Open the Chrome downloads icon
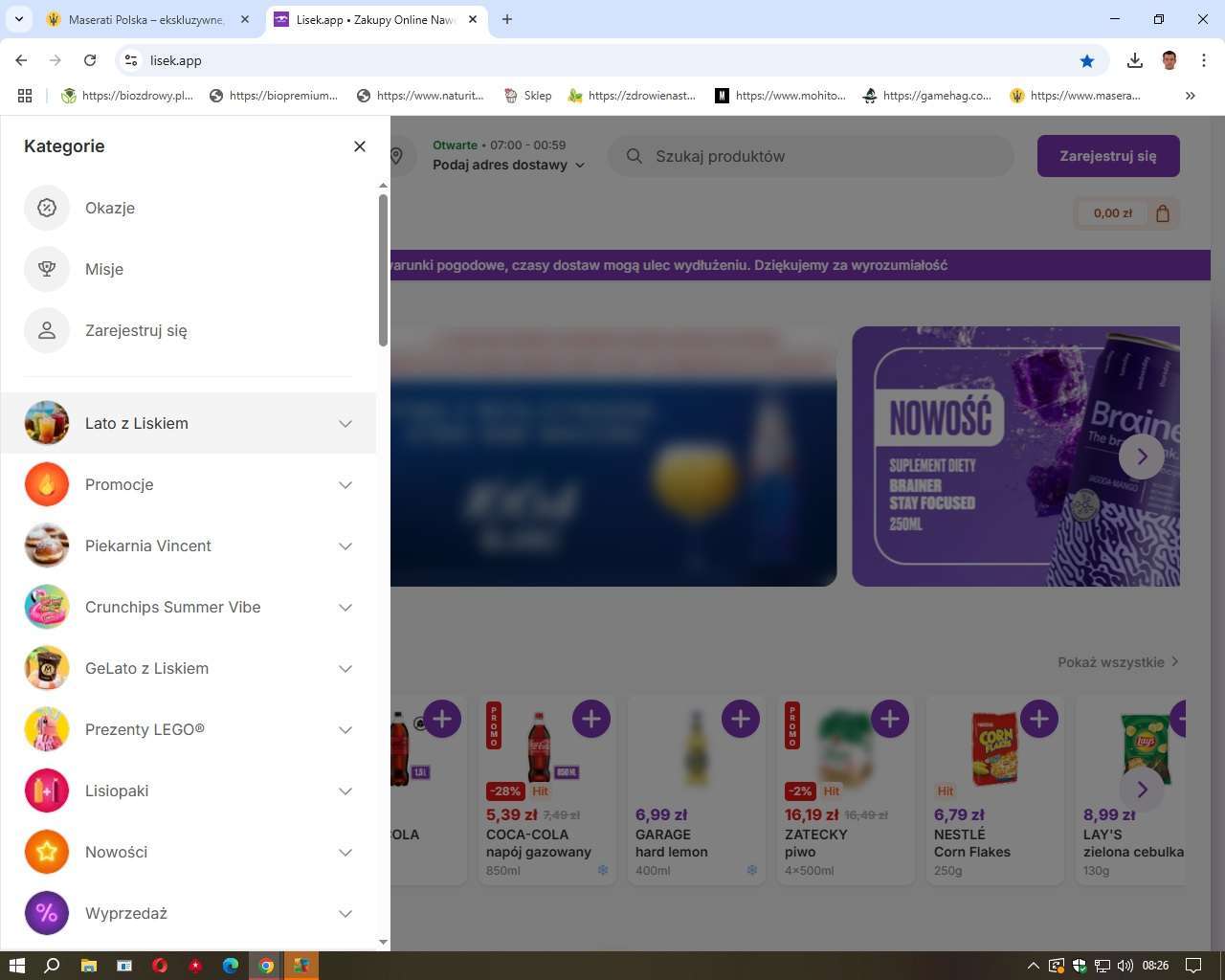This screenshot has width=1225, height=980. [x=1135, y=60]
